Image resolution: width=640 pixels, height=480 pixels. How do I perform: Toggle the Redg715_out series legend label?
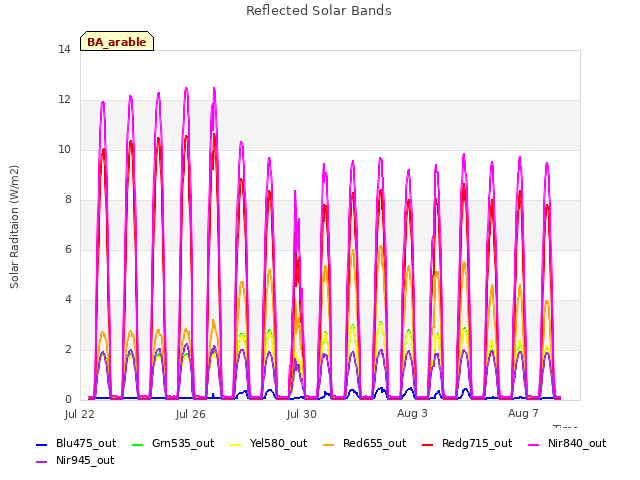point(477,444)
